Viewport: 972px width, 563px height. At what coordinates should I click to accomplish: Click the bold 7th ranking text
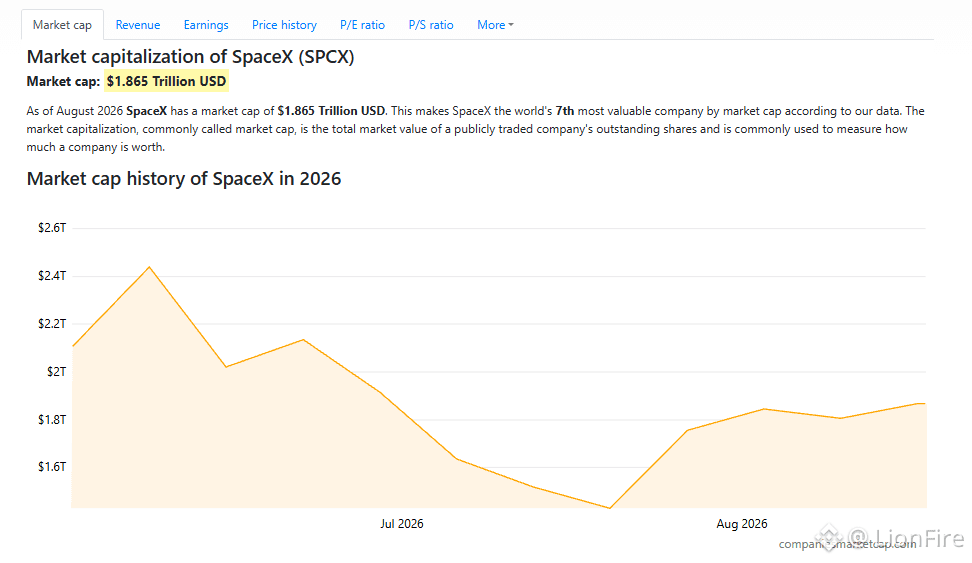[x=565, y=111]
